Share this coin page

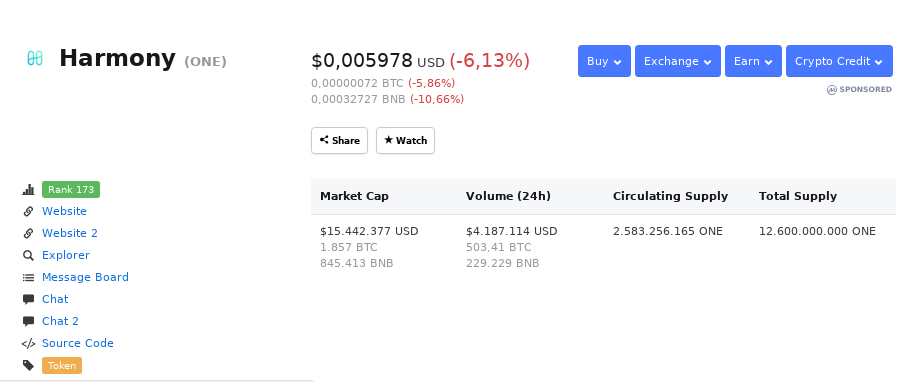340,140
